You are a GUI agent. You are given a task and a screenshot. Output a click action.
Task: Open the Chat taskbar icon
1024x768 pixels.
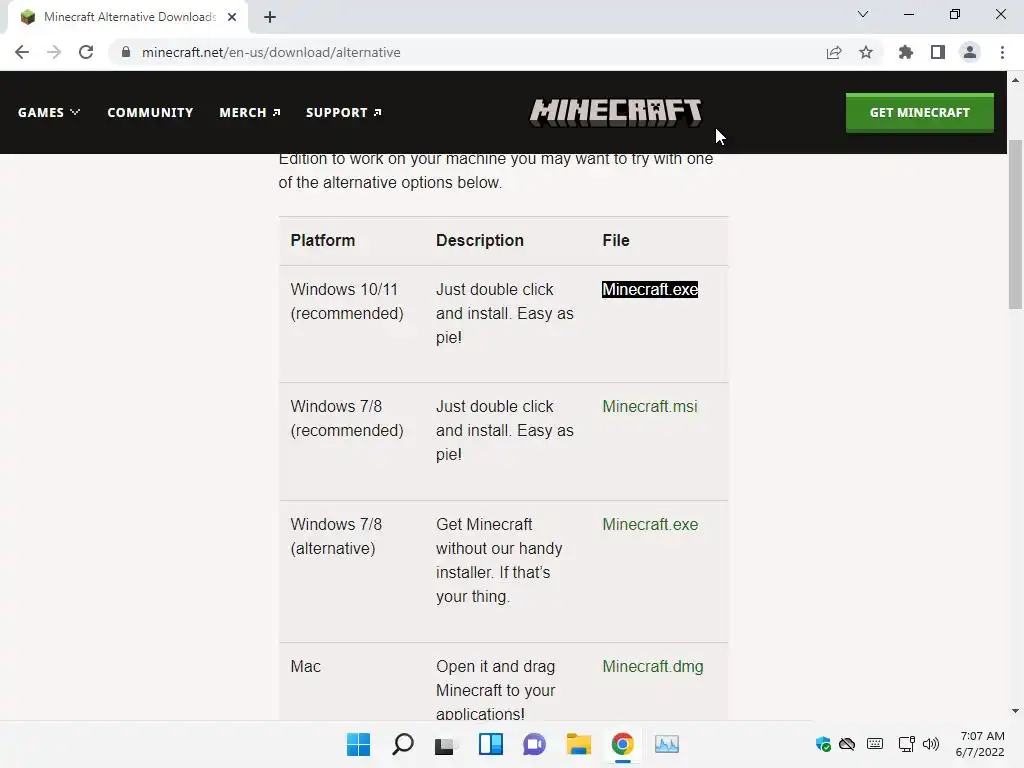pyautogui.click(x=534, y=744)
